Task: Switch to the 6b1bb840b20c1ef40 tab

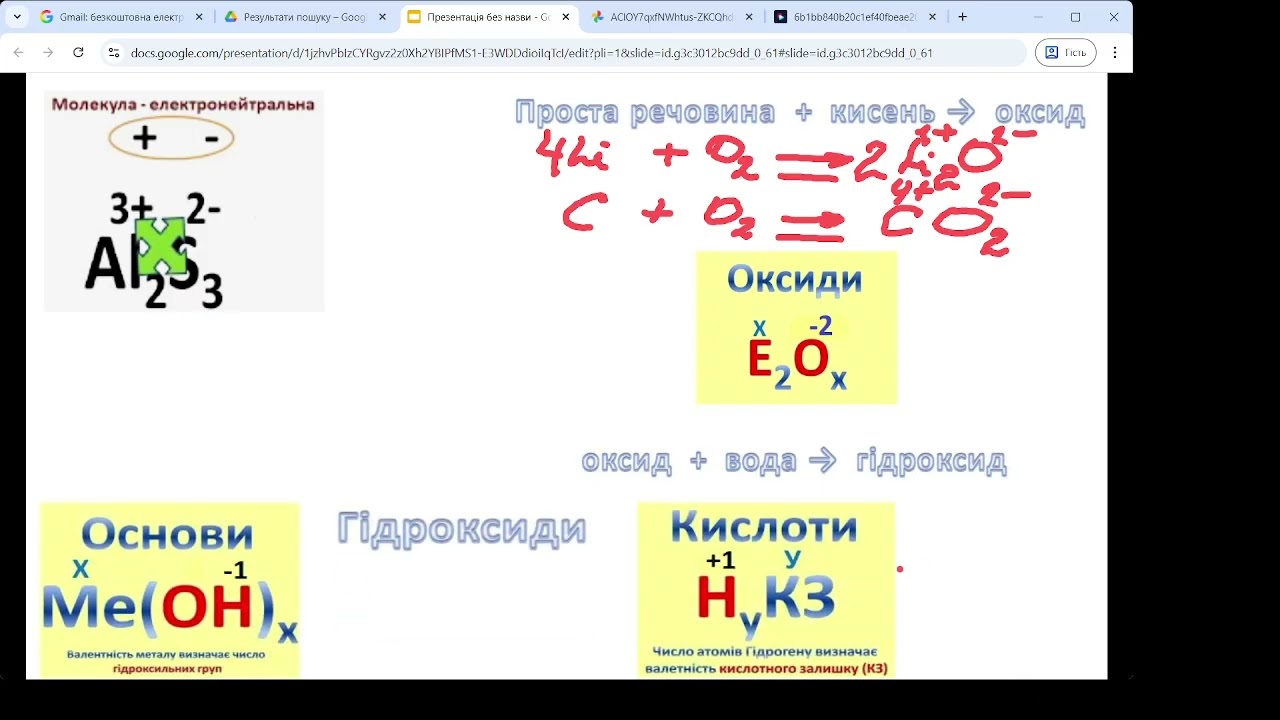Action: (856, 17)
